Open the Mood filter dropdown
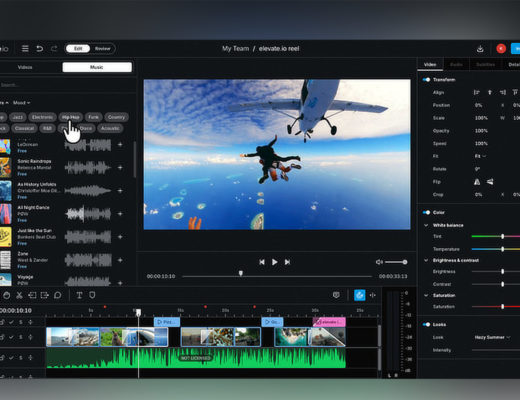520x400 pixels. point(22,103)
